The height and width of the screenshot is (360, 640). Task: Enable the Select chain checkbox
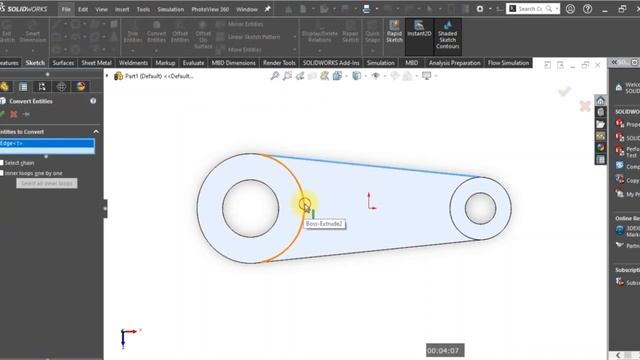pos(2,163)
